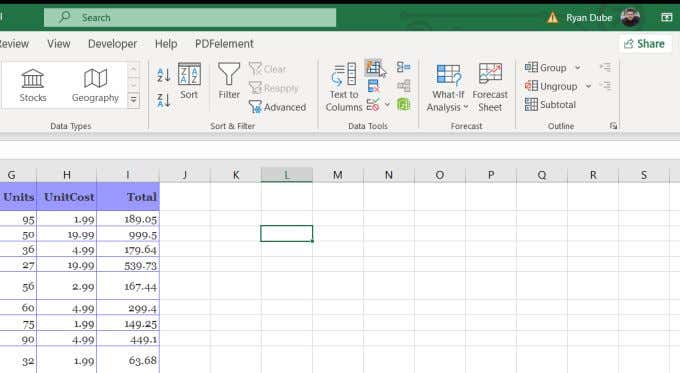Open Ryan Dube account profile picture
Viewport: 680px width, 373px height.
click(x=630, y=17)
